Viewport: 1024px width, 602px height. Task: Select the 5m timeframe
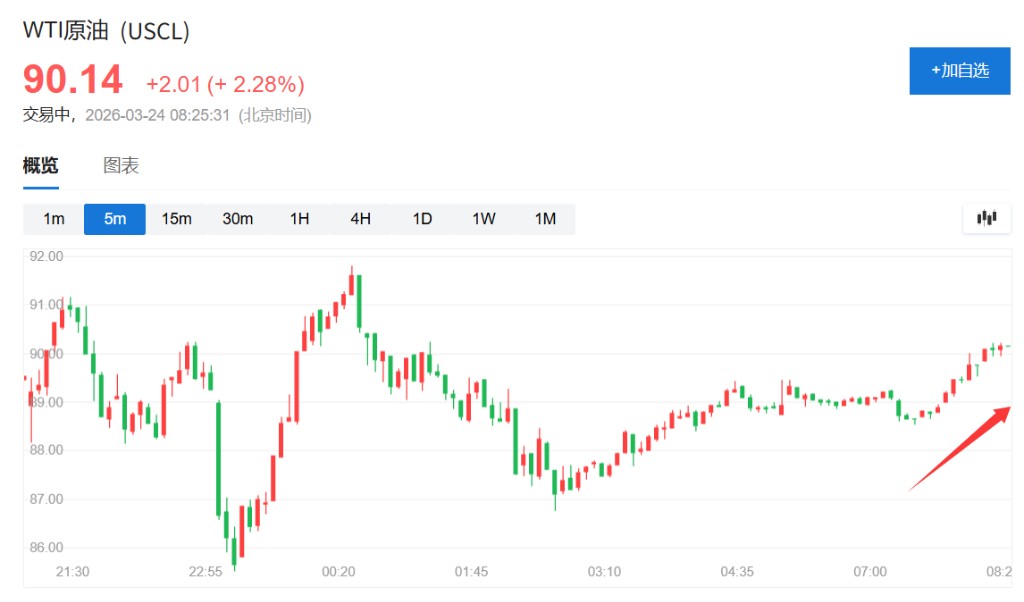[x=115, y=219]
